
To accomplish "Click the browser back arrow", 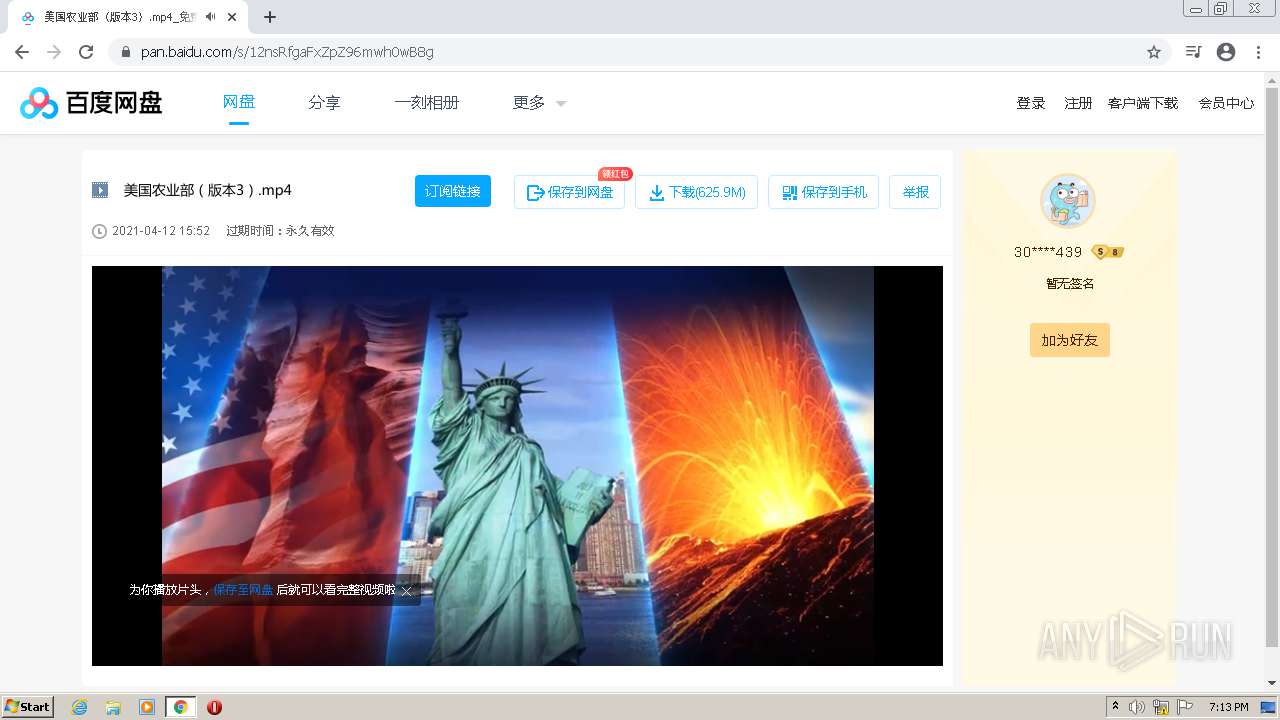I will pyautogui.click(x=22, y=52).
